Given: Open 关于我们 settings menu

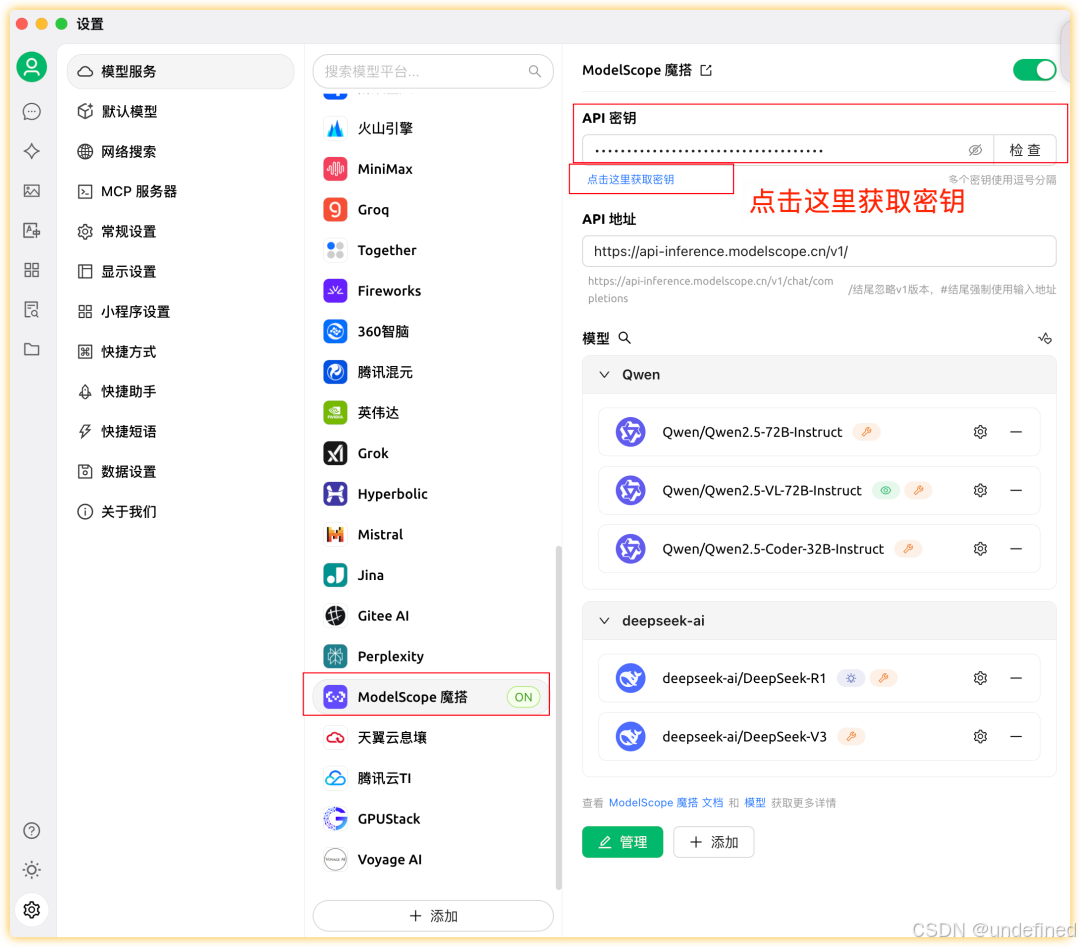Looking at the screenshot, I should point(180,512).
